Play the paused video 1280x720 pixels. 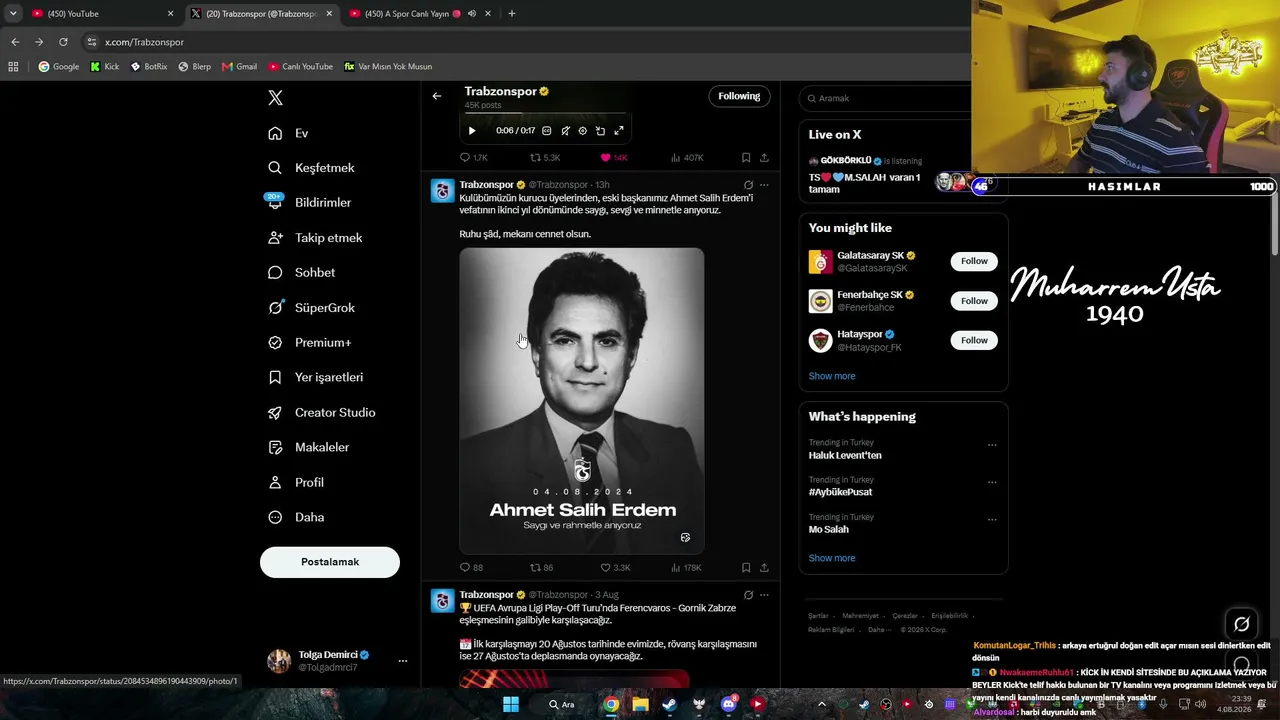tap(472, 131)
